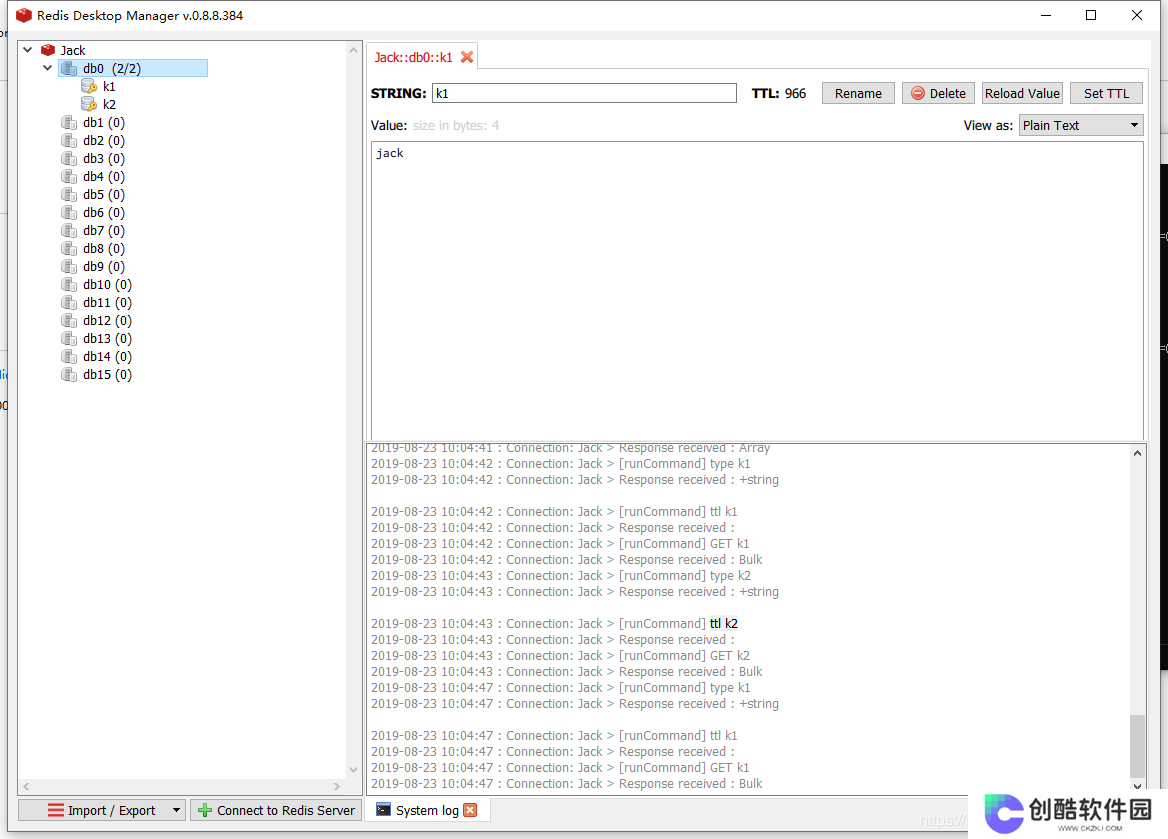The image size is (1168, 839).
Task: Click the k2 key icon
Action: pos(89,104)
